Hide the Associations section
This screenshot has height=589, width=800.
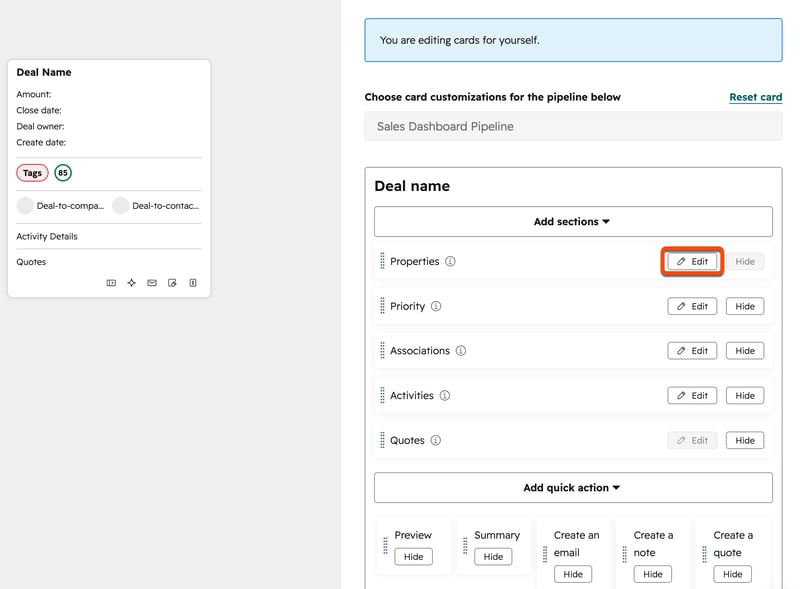[x=745, y=351]
